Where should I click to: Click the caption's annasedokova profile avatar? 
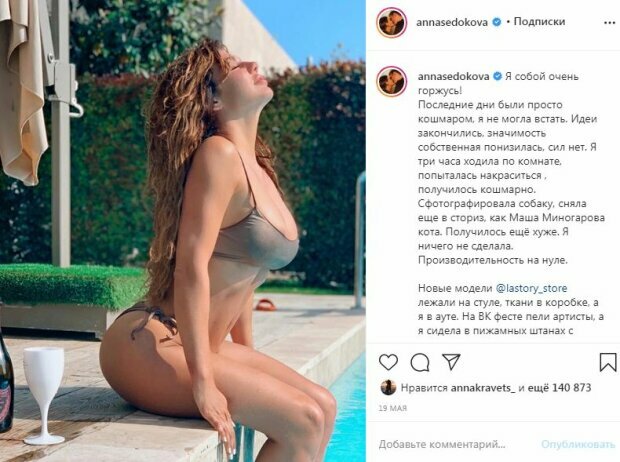(391, 81)
